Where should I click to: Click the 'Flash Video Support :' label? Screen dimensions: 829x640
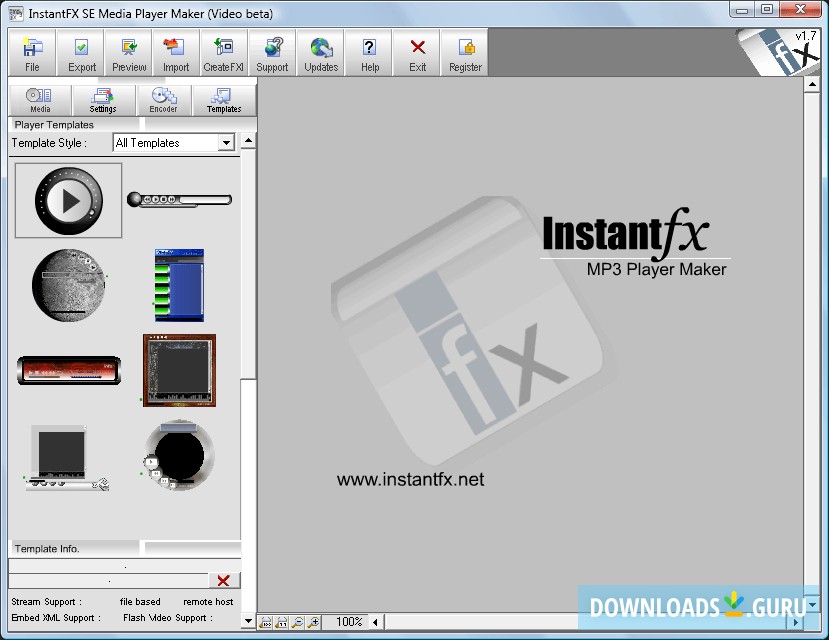click(x=168, y=617)
